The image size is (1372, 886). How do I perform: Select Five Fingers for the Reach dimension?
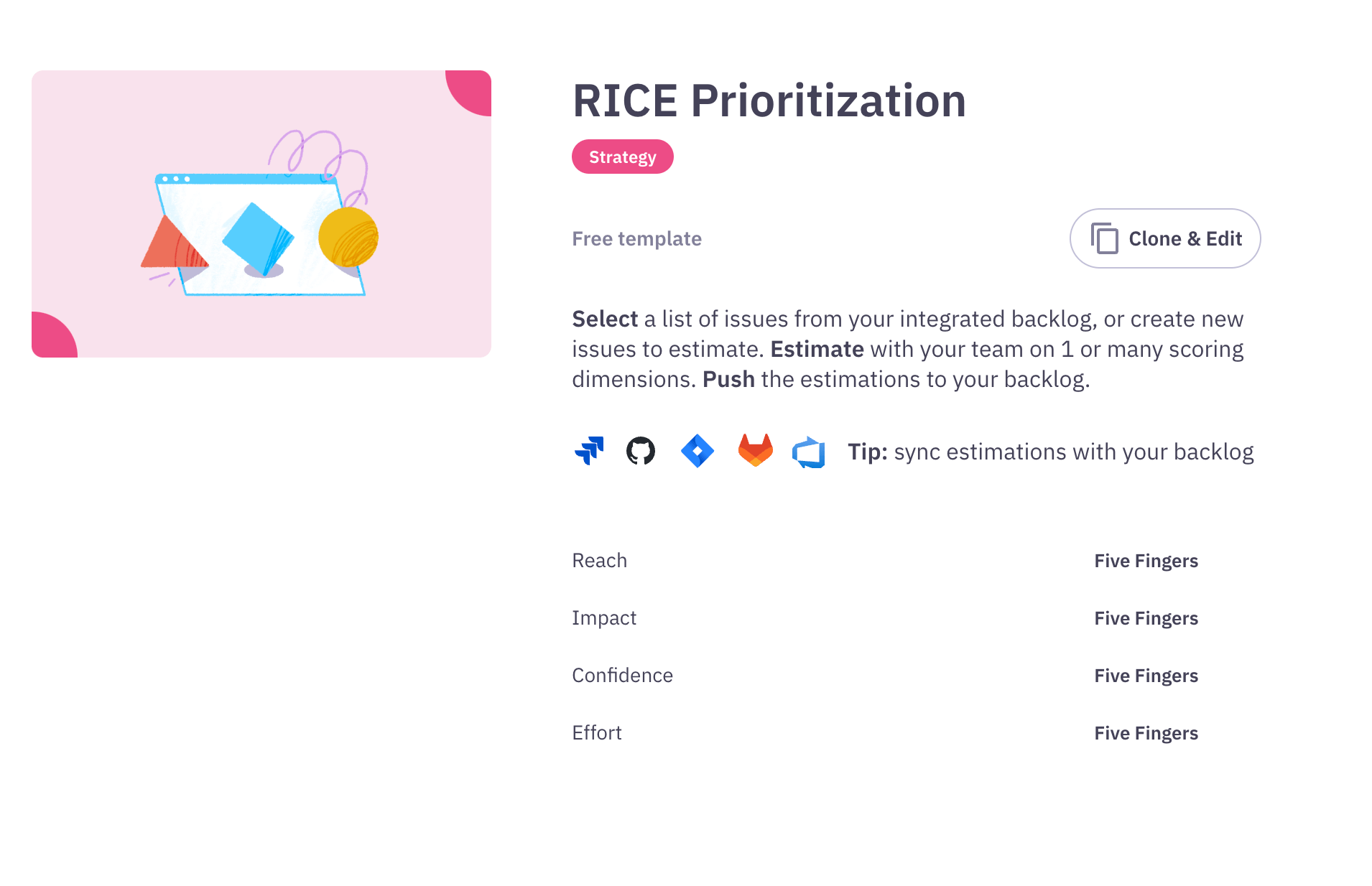(1145, 561)
